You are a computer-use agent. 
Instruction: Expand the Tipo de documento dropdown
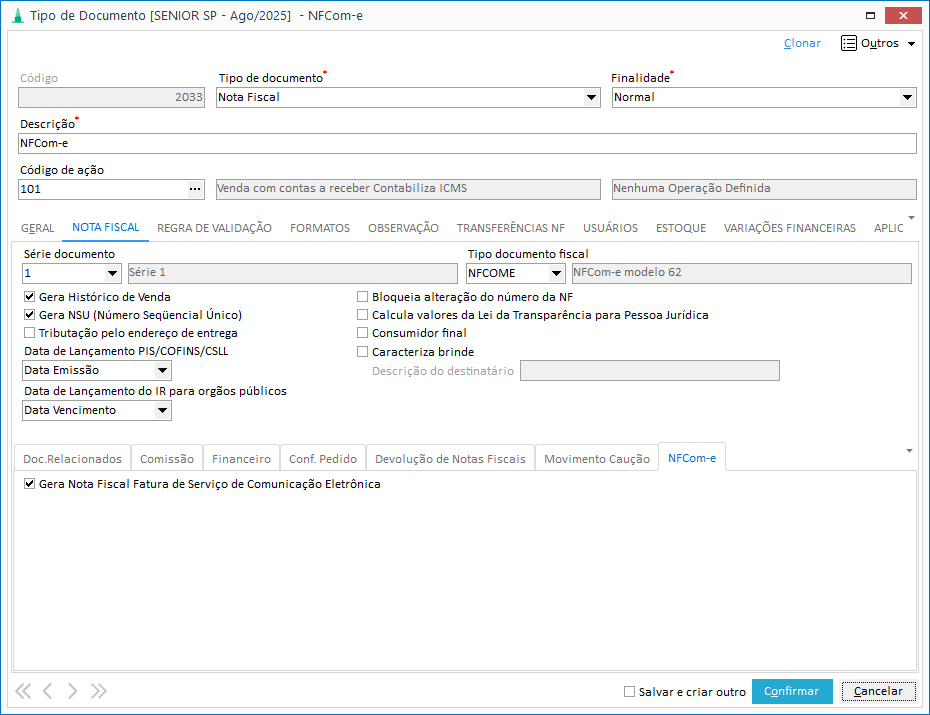(x=590, y=98)
